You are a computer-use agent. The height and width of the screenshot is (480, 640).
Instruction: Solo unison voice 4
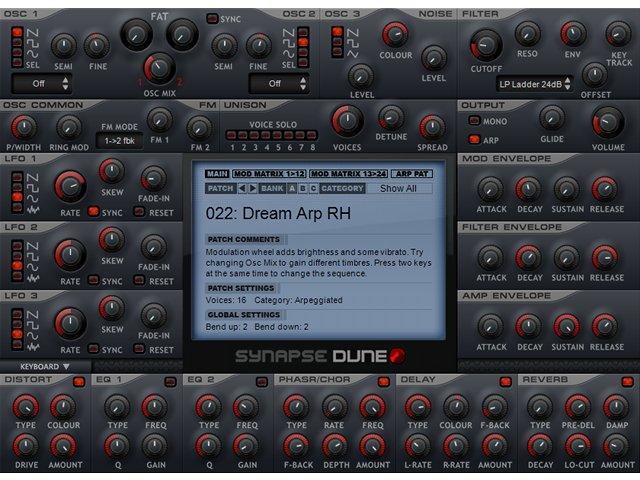[266, 135]
